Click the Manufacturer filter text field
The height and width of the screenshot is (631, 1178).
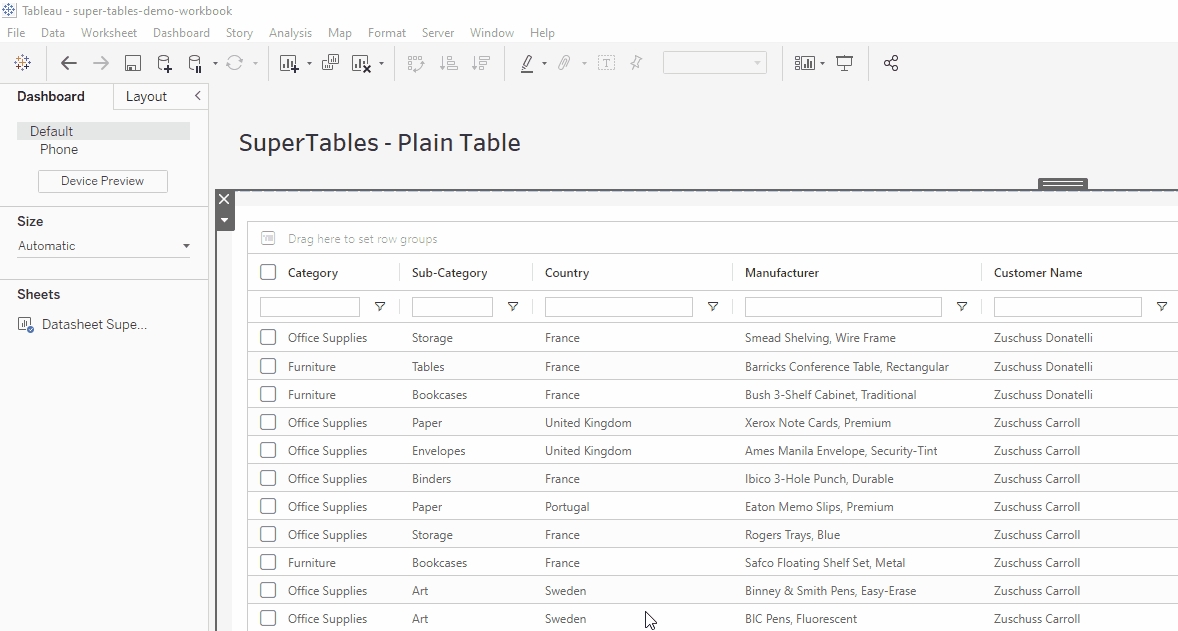843,307
